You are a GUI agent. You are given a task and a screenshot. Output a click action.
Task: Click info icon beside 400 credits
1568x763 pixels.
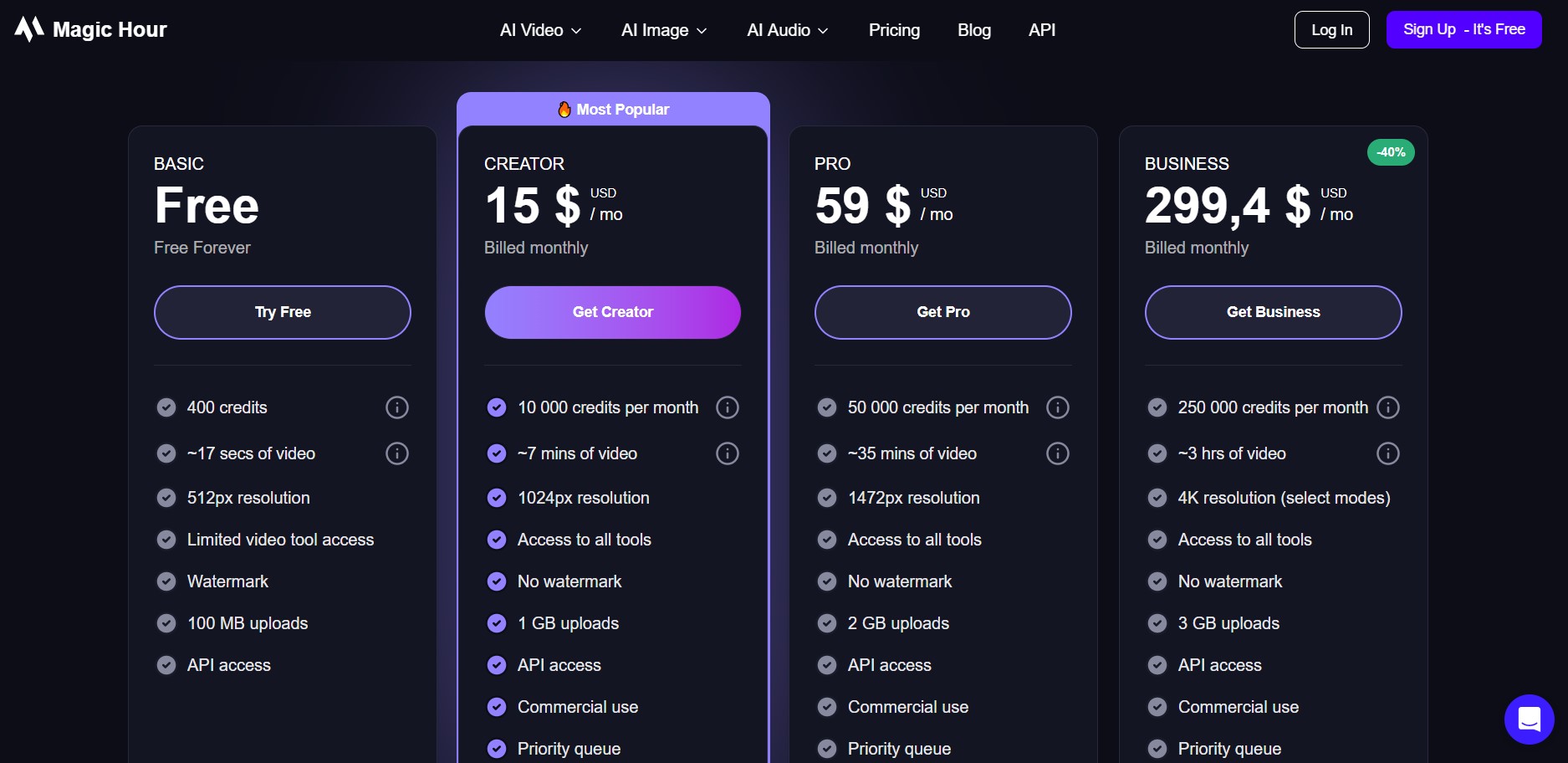[x=396, y=407]
